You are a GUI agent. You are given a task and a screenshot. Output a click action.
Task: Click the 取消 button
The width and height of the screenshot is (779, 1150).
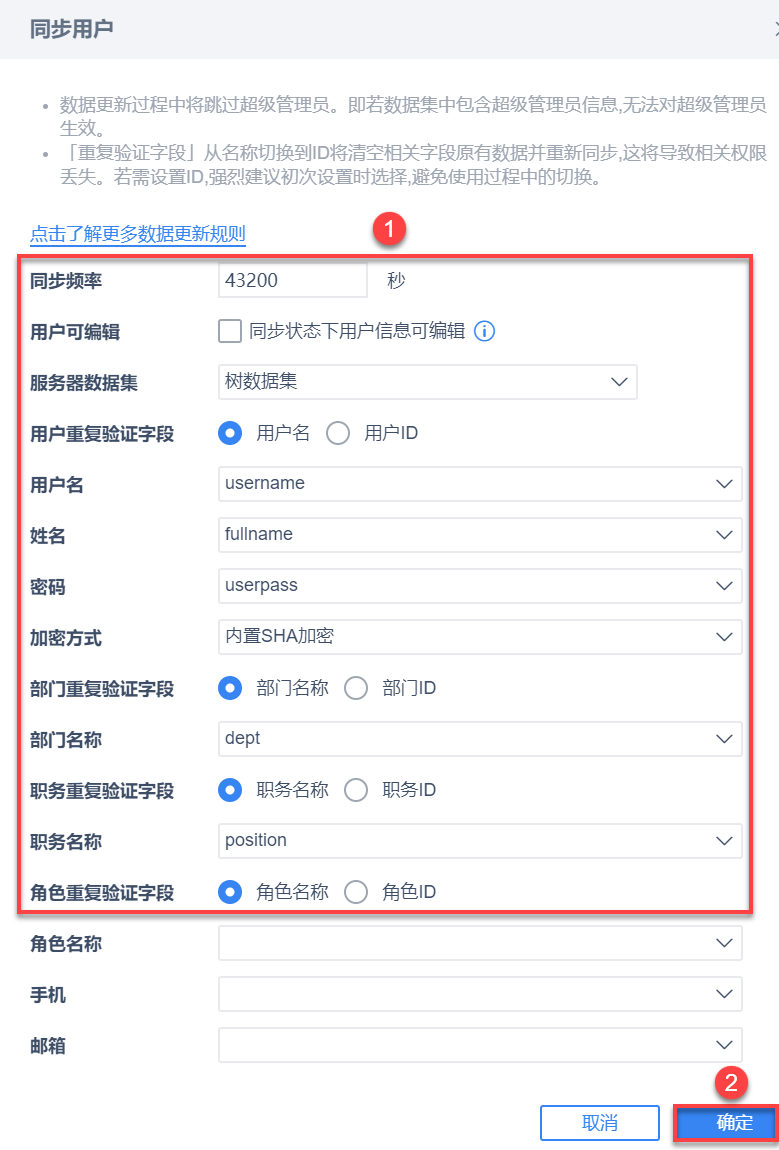point(599,1123)
